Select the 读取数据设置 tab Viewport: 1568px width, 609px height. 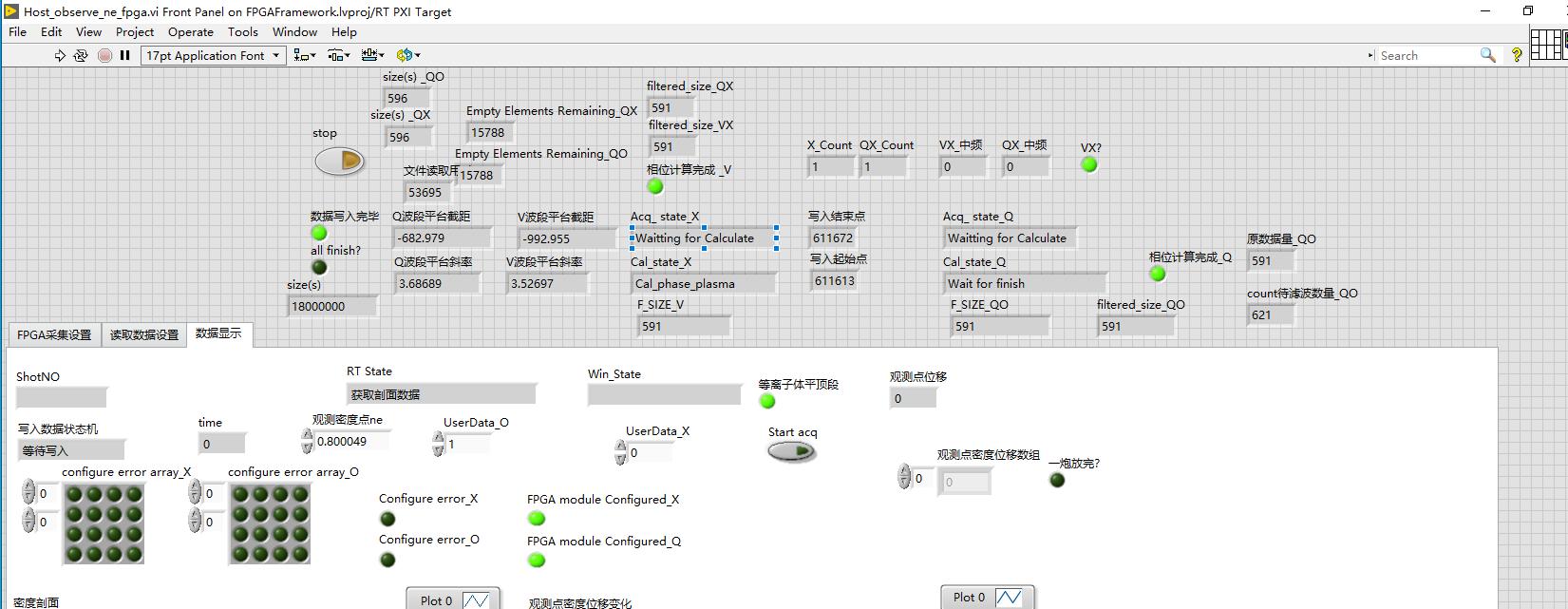coord(143,334)
